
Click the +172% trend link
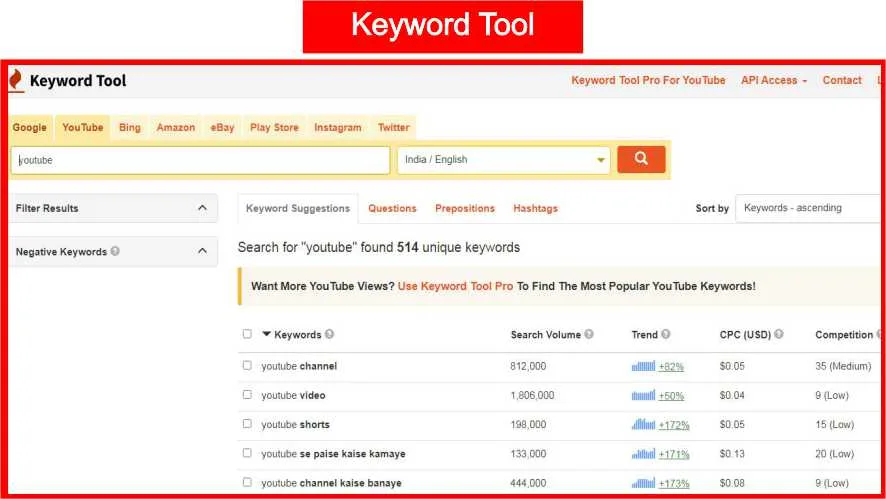[674, 424]
